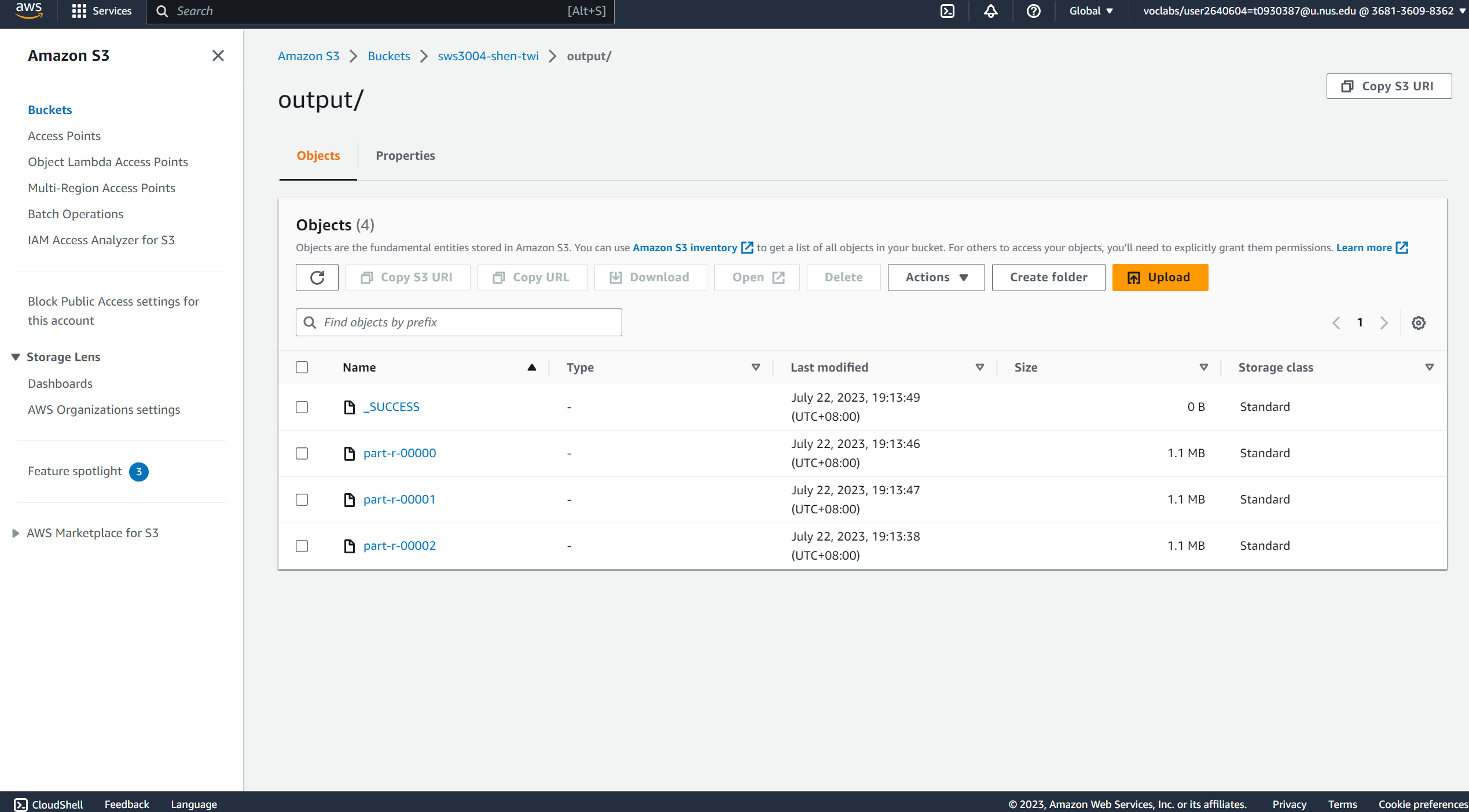
Task: Open Object Lambda Access Points
Action: pos(108,162)
